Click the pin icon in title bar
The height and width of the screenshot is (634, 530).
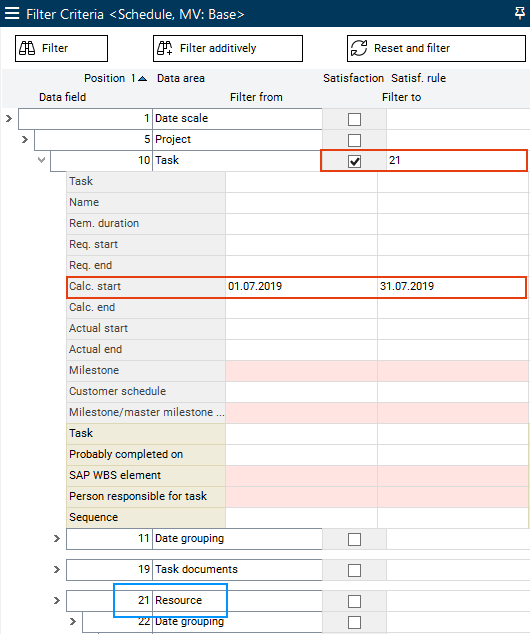click(520, 13)
